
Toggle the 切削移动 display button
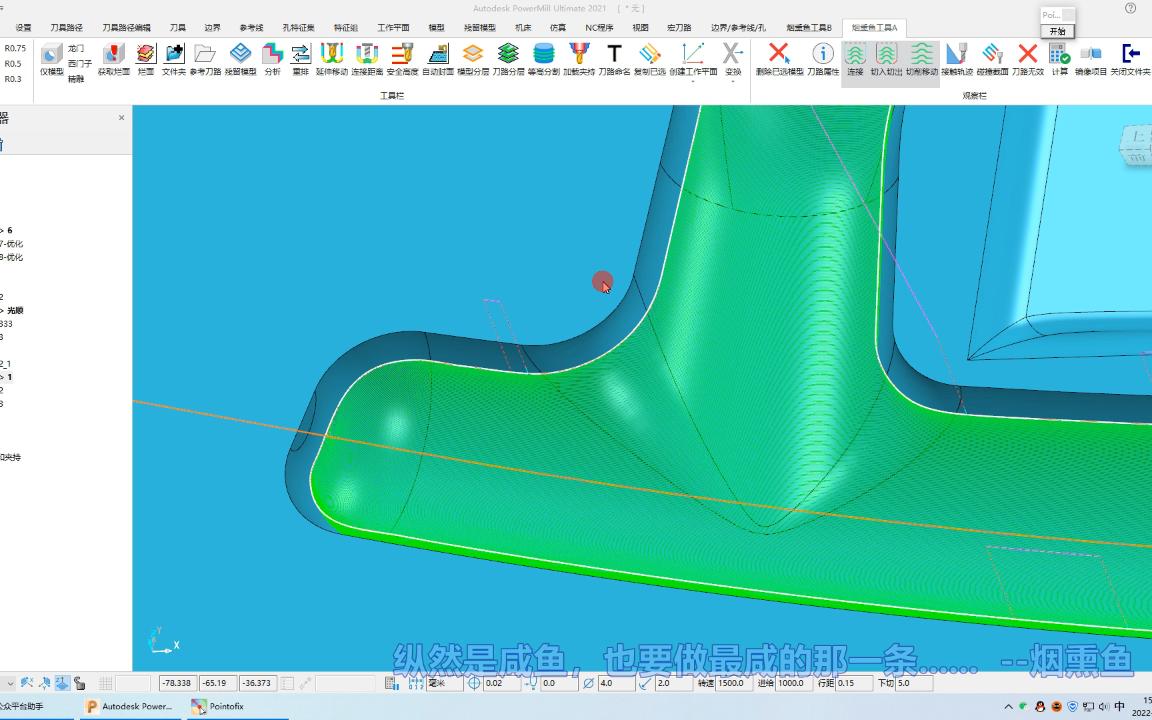pyautogui.click(x=921, y=59)
